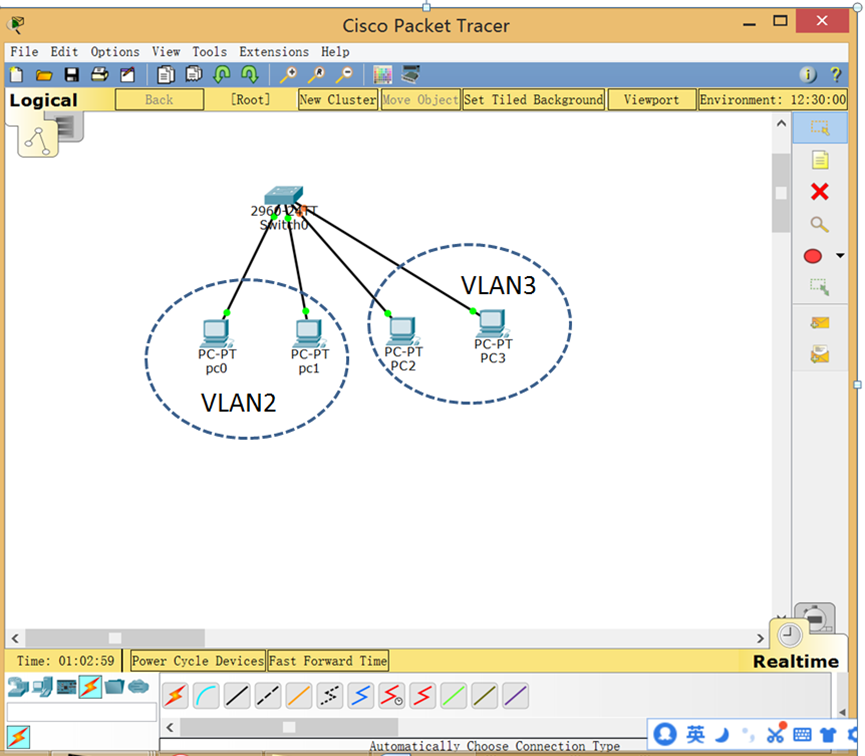Choose the Automatic connection type lightning icon
This screenshot has width=865, height=756.
(x=175, y=696)
